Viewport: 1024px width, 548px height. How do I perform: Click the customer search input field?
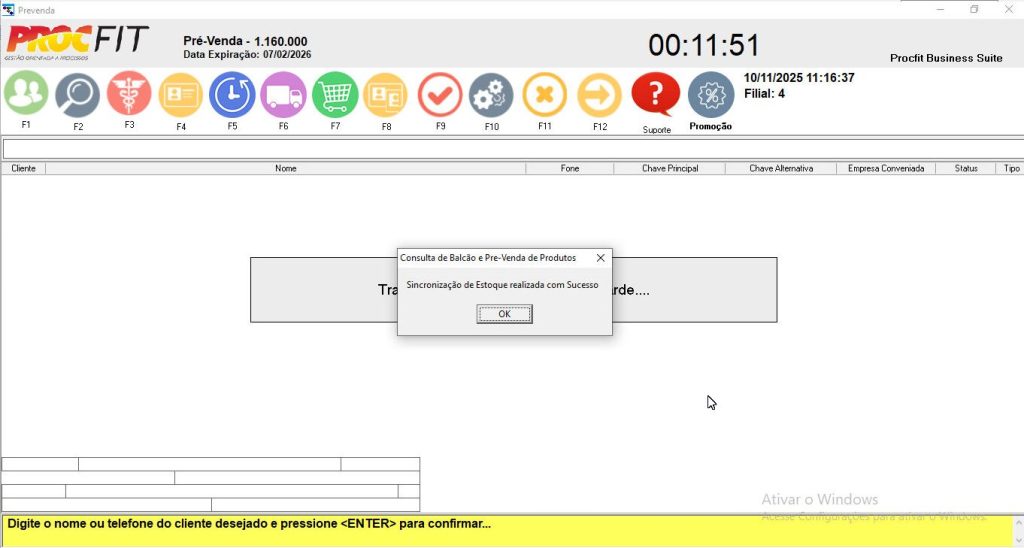[x=510, y=149]
